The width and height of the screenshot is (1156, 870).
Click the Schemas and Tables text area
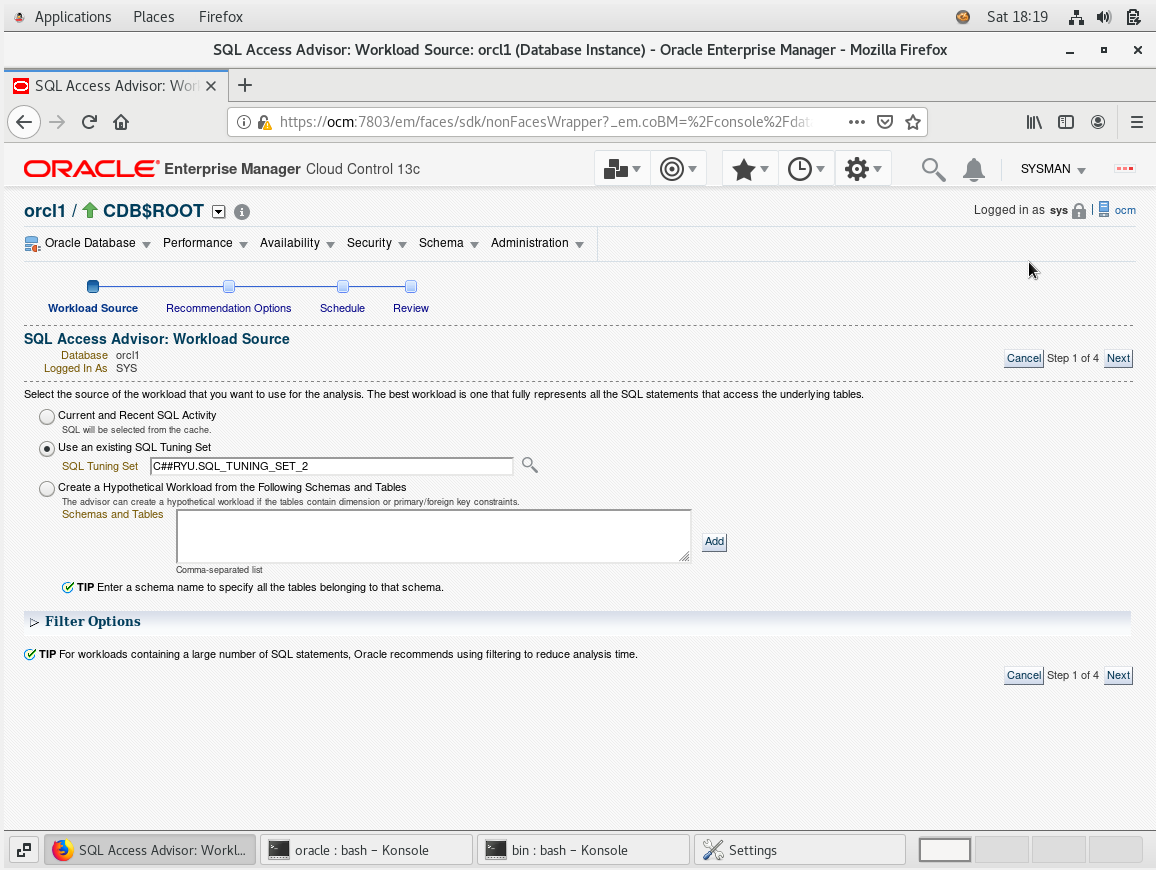[x=434, y=536]
